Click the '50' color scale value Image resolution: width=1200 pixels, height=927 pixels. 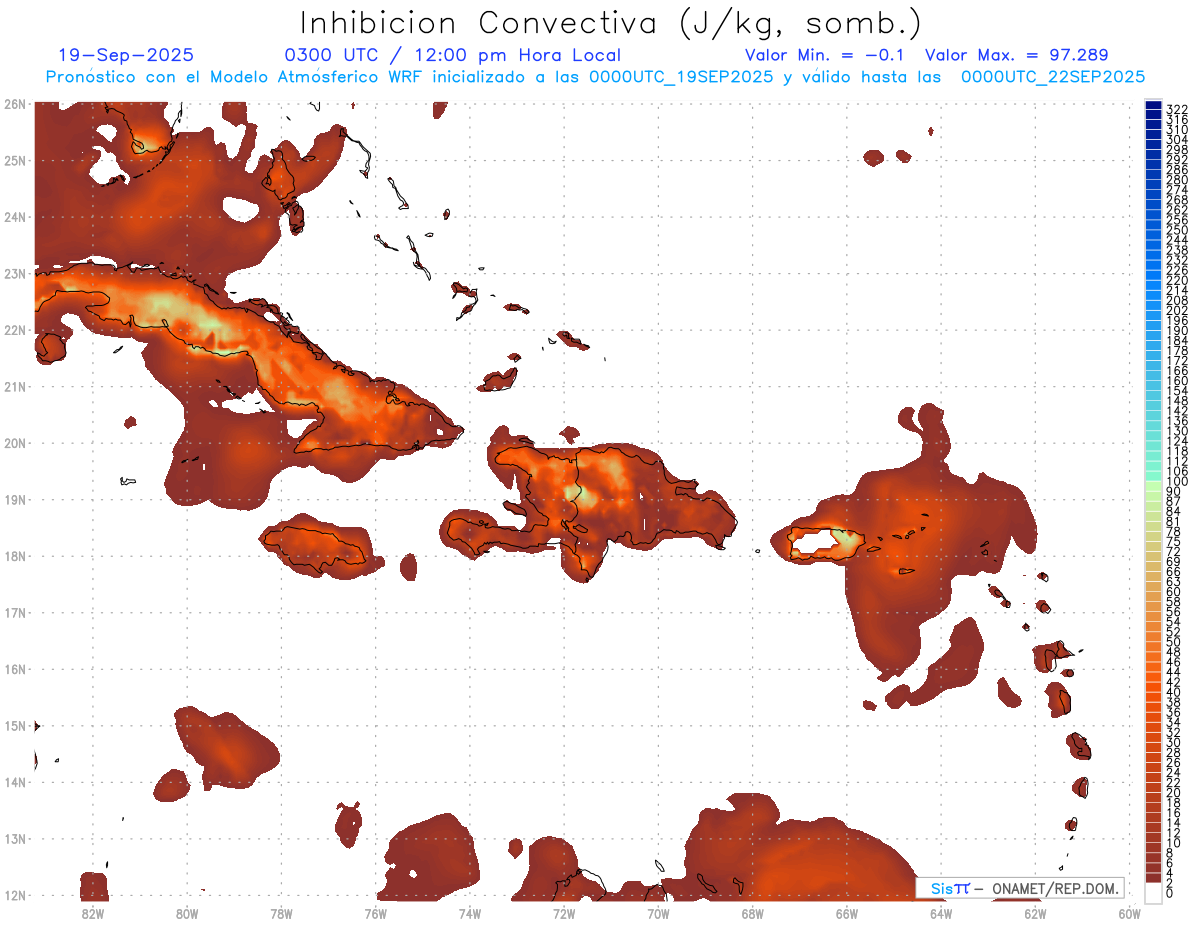pyautogui.click(x=1174, y=642)
